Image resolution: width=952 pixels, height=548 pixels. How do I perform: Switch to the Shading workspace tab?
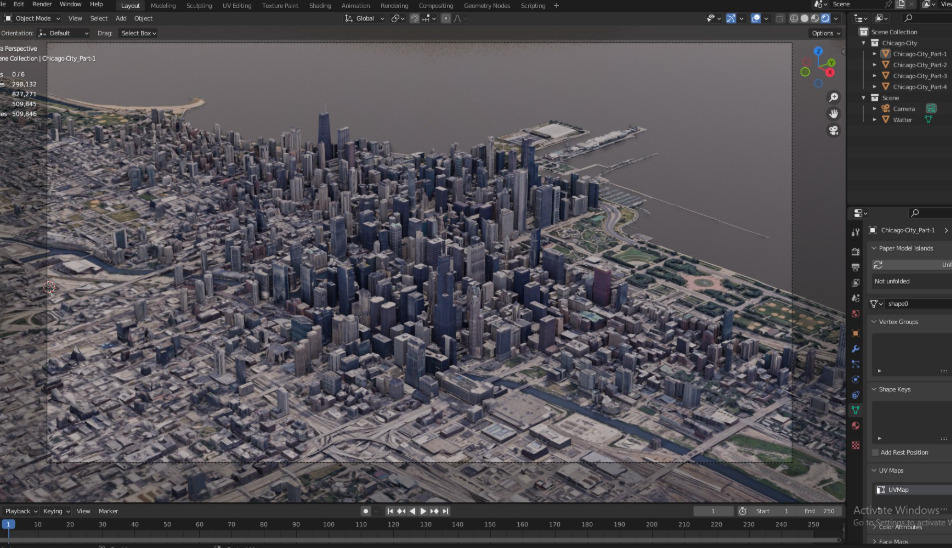(320, 5)
